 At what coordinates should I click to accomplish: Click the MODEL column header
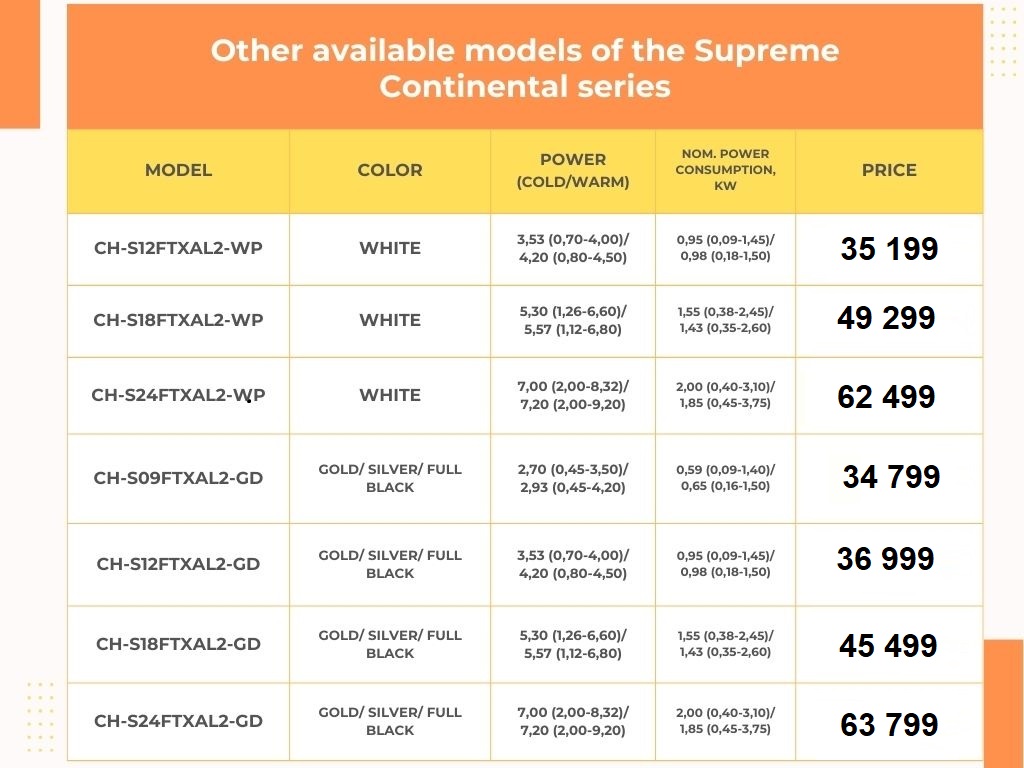point(178,170)
